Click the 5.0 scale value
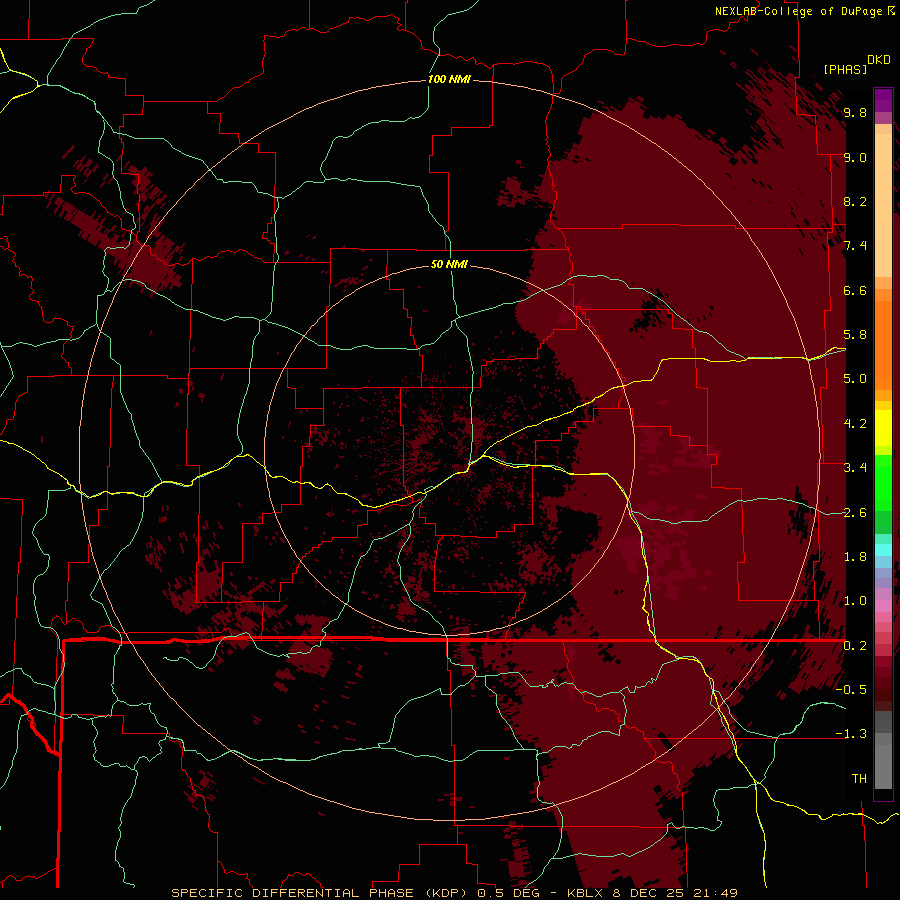This screenshot has height=900, width=900. [x=855, y=379]
